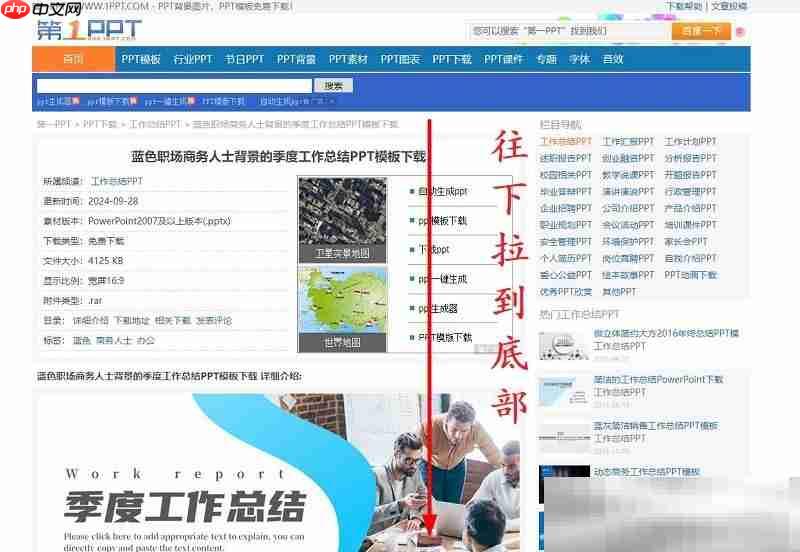Click the 商务人士 tag
The width and height of the screenshot is (800, 552).
pyautogui.click(x=114, y=340)
